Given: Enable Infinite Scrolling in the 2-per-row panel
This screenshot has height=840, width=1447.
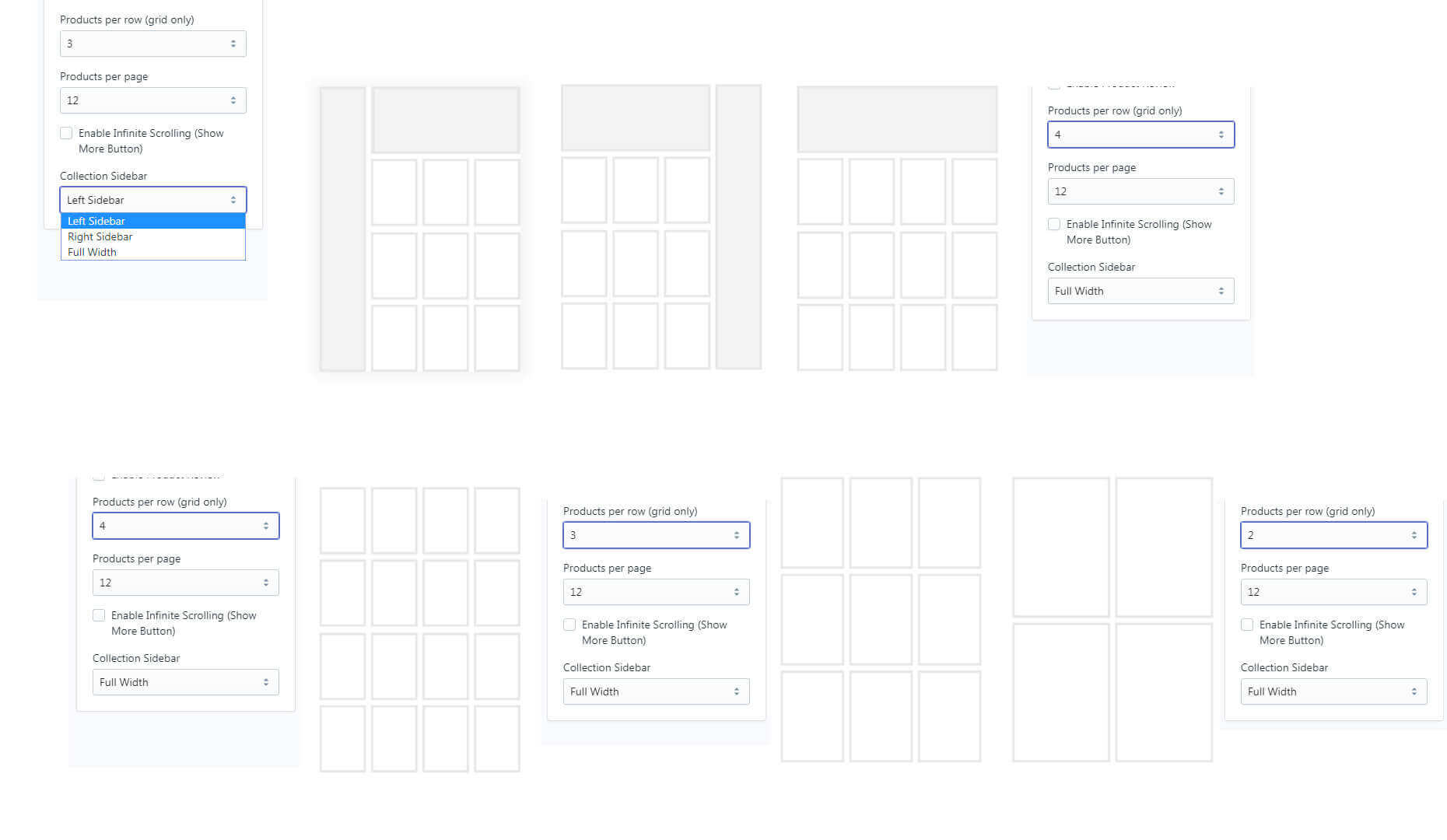Looking at the screenshot, I should 1247,625.
